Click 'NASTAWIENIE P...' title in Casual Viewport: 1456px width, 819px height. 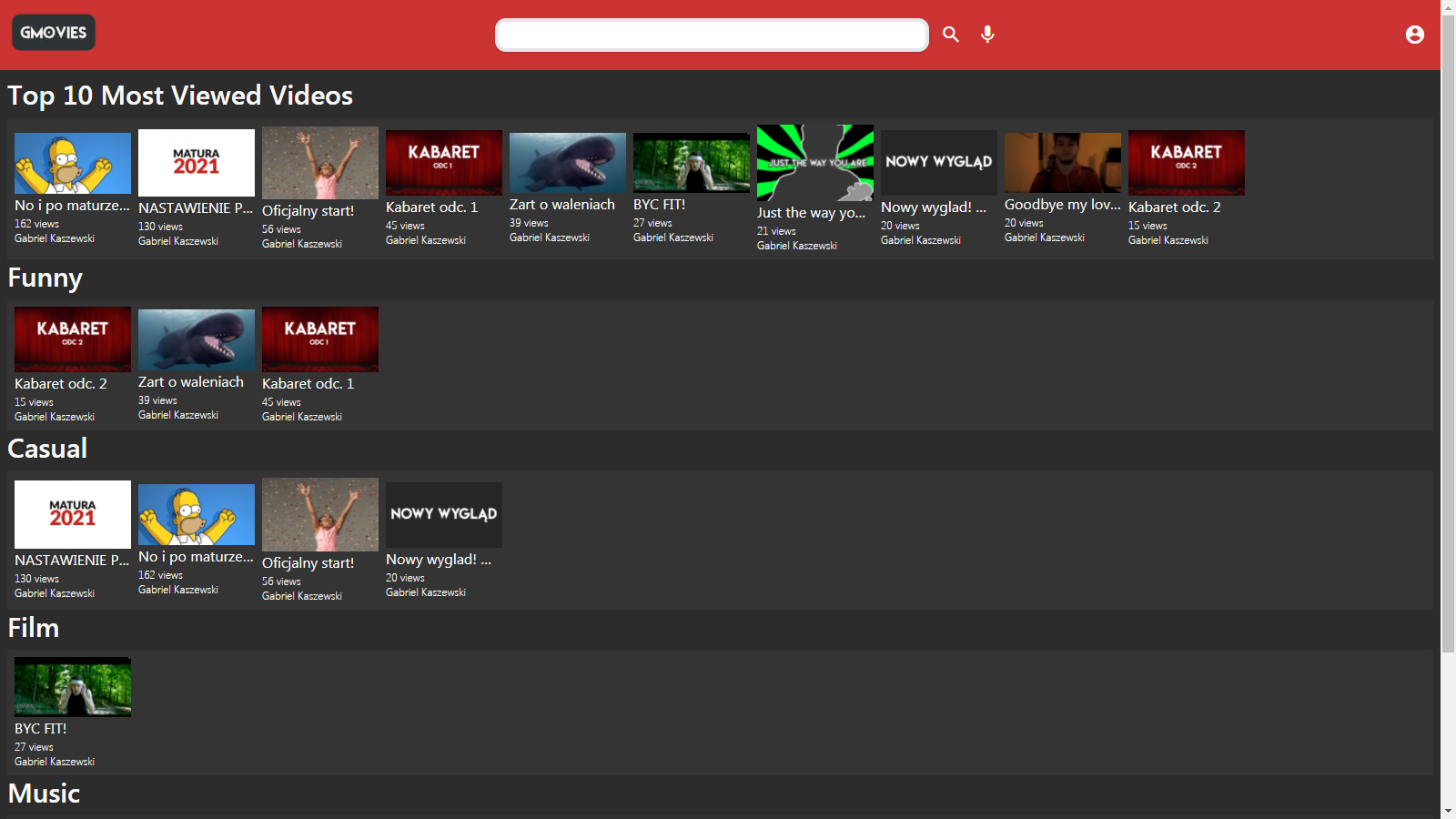tap(73, 561)
